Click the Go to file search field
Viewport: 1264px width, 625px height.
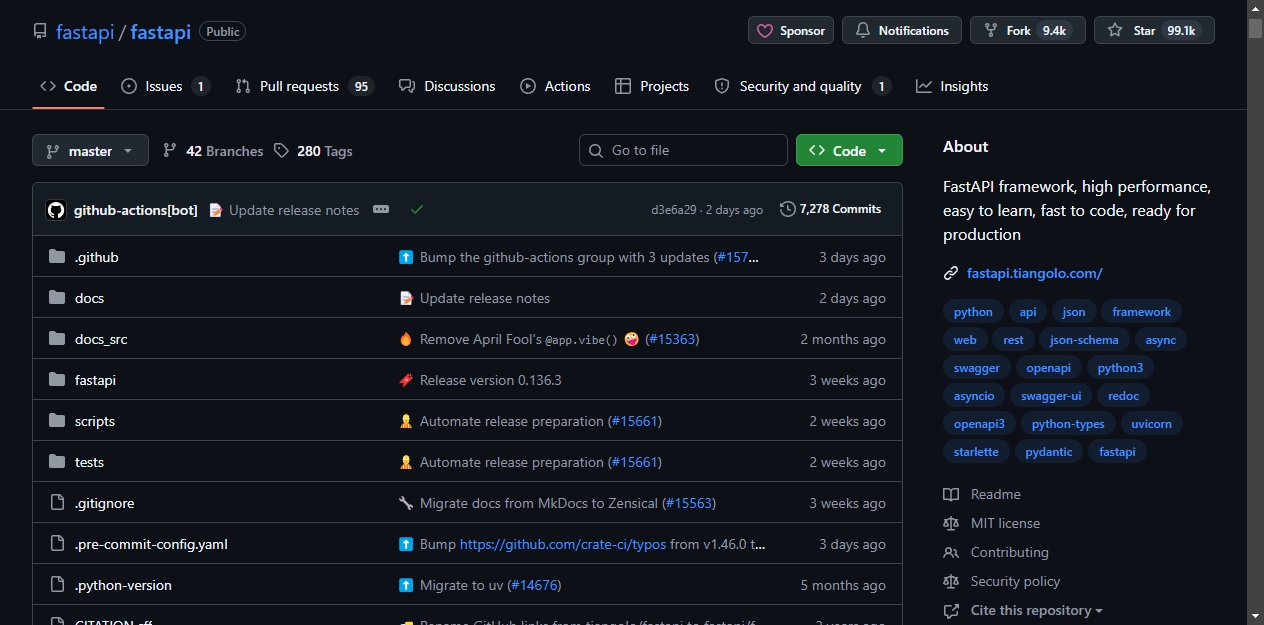tap(683, 150)
